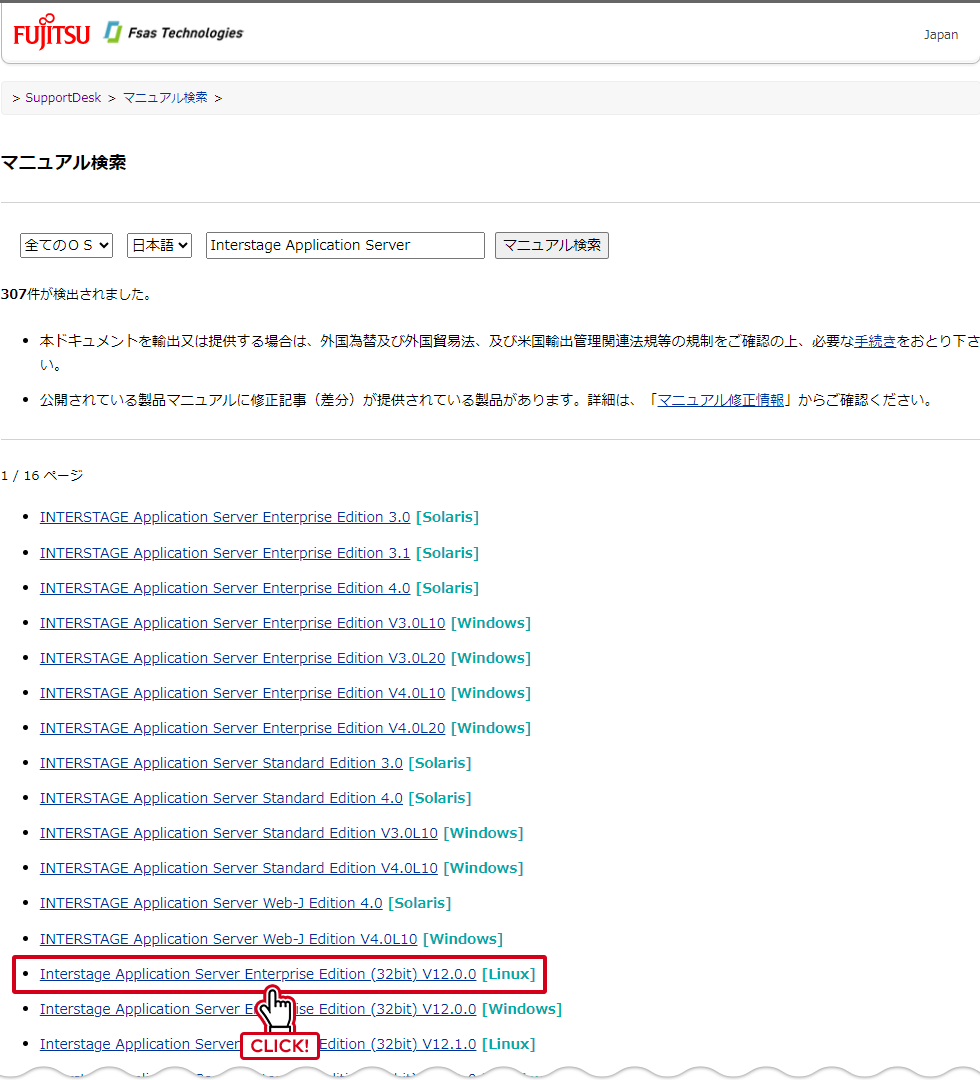The height and width of the screenshot is (1080, 980).
Task: Open the 手続き procedure link
Action: coord(875,341)
